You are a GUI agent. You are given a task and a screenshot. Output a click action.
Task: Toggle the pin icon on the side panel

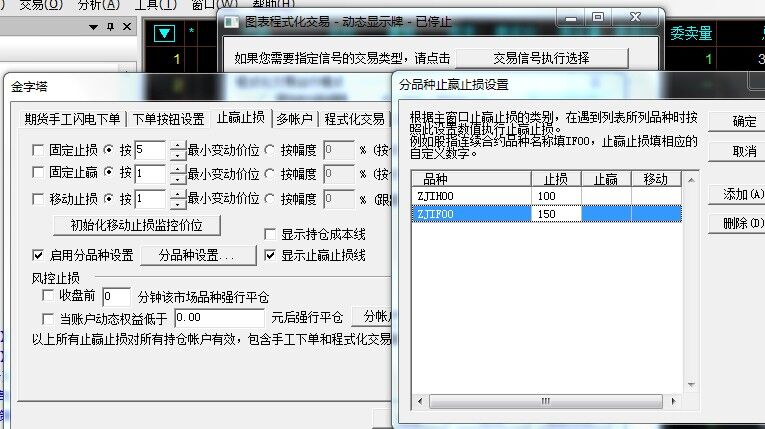[x=111, y=27]
